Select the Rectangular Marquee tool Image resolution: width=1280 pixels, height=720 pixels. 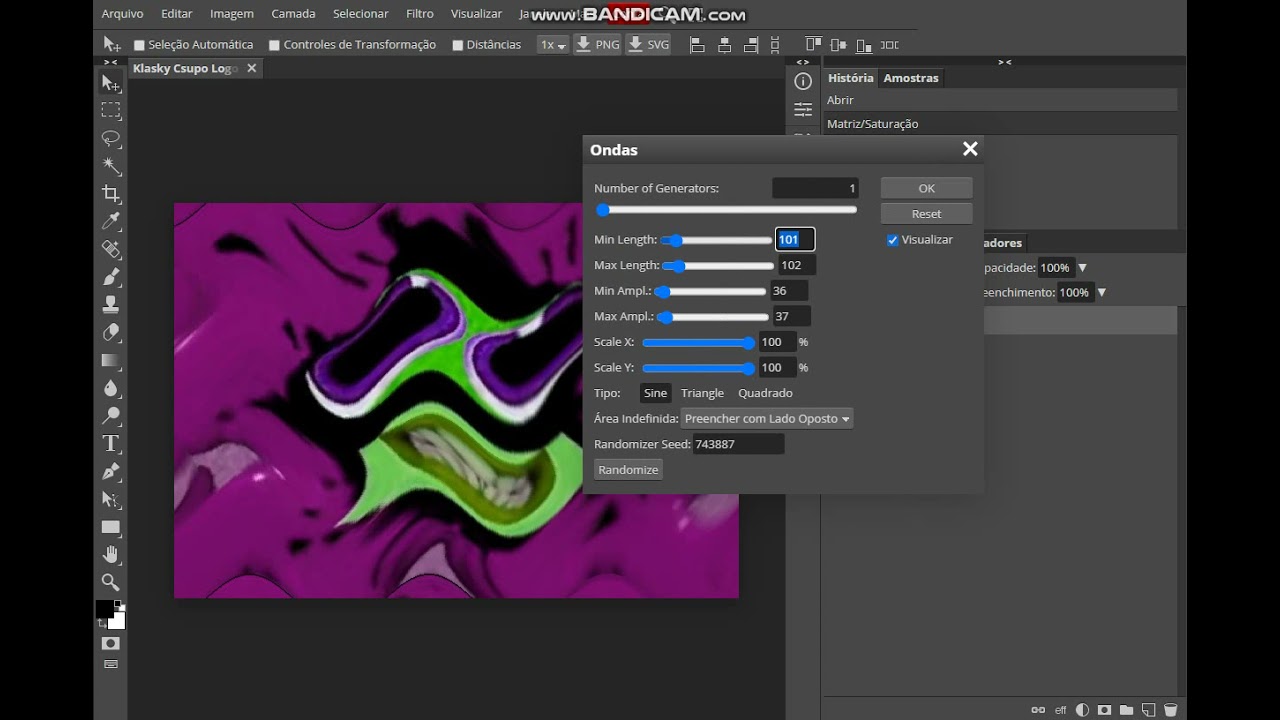[111, 111]
